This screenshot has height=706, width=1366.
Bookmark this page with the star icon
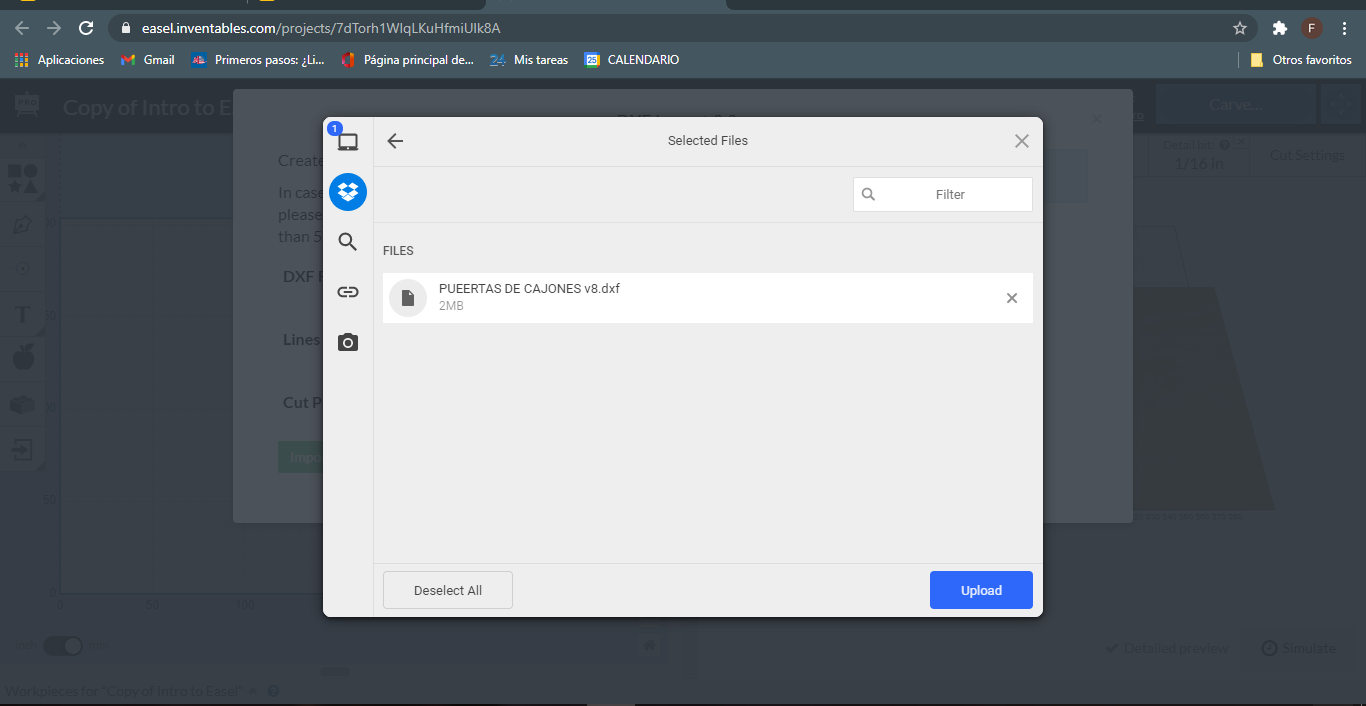point(1240,28)
